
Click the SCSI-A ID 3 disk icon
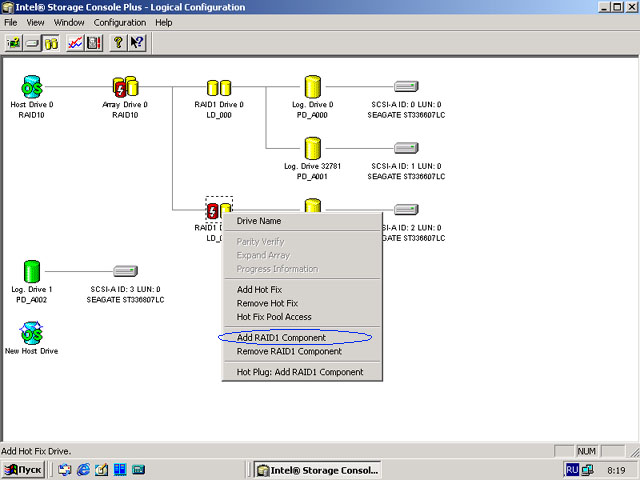pos(125,271)
